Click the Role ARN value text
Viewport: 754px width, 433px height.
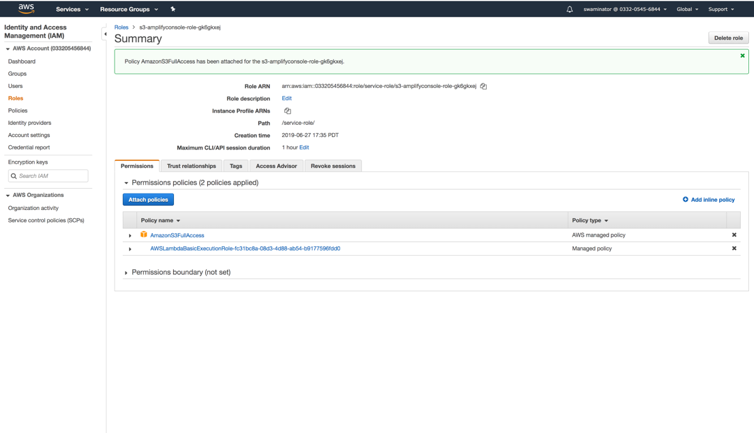tap(378, 86)
